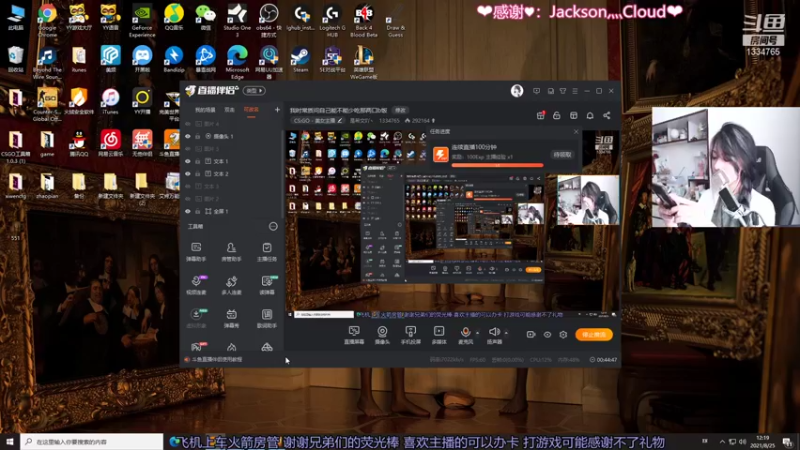Image resolution: width=800 pixels, height=450 pixels.
Task: Mute the 麦克风 microphone
Action: point(465,335)
